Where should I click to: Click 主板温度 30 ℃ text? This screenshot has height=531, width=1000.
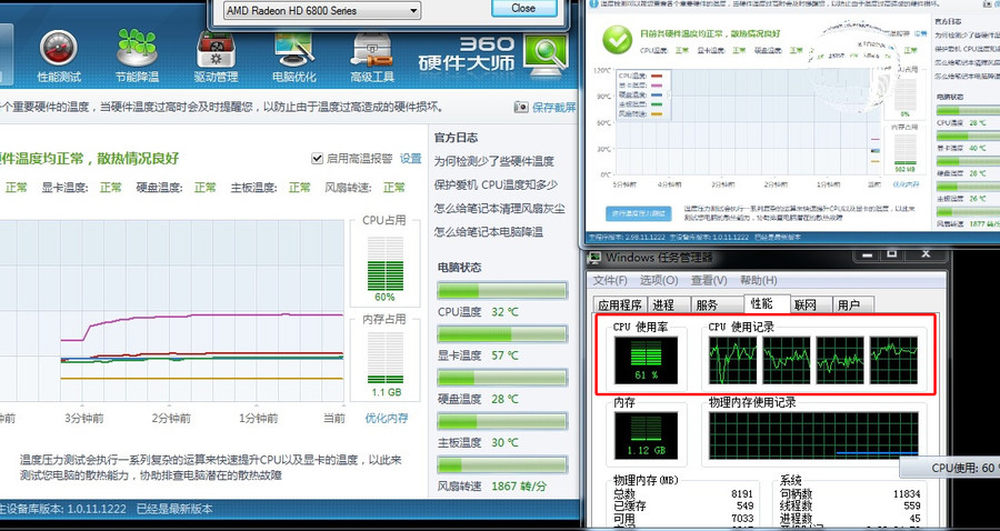478,442
